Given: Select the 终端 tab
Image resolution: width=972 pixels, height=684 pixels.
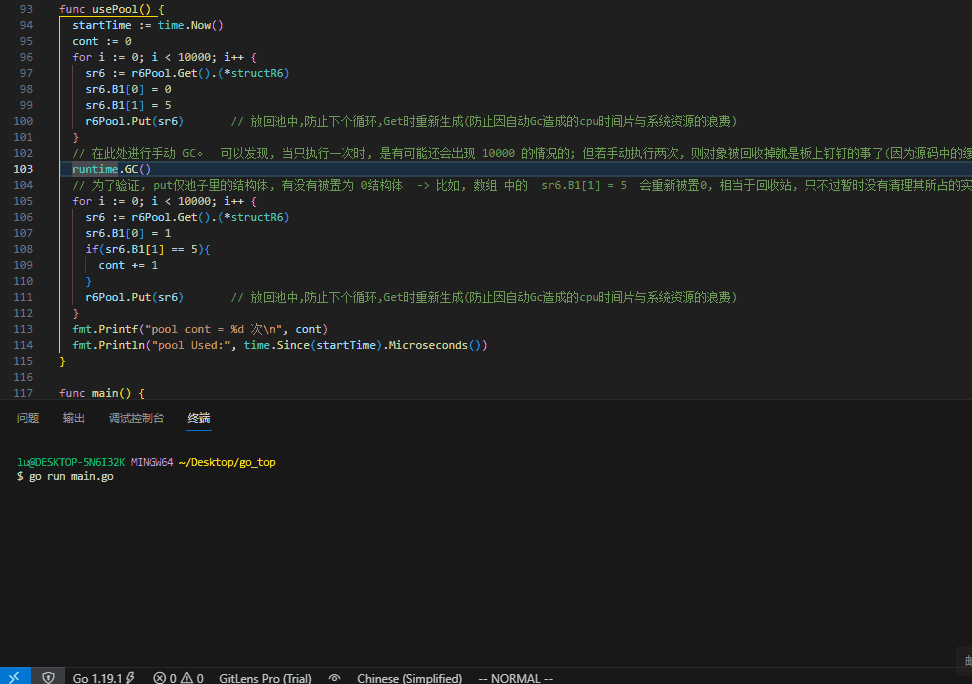Looking at the screenshot, I should click(x=199, y=418).
